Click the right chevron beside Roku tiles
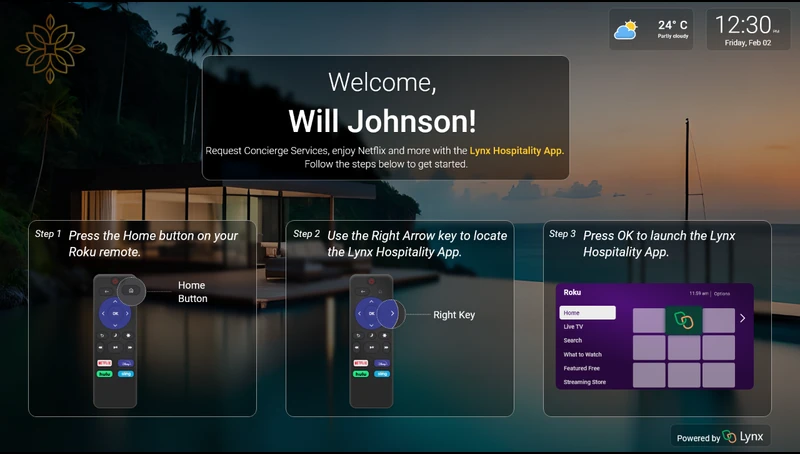800x454 pixels. point(742,318)
